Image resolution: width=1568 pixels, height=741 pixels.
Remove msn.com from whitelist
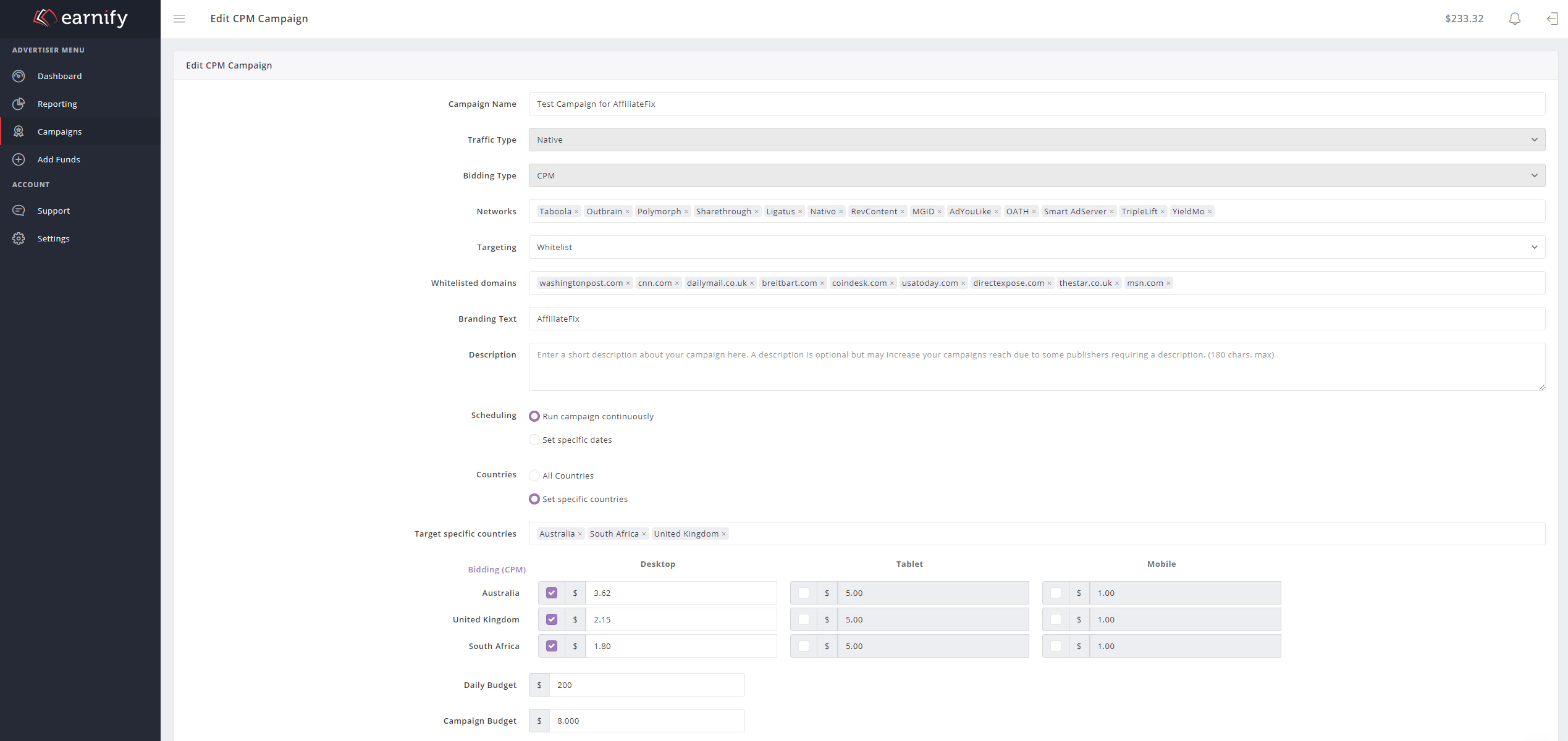click(1168, 283)
